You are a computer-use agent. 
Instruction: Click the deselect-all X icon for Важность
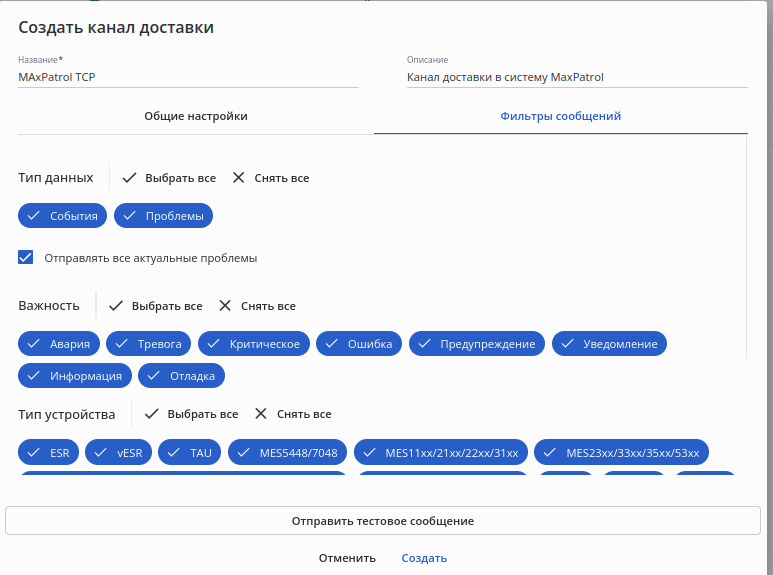pos(225,306)
